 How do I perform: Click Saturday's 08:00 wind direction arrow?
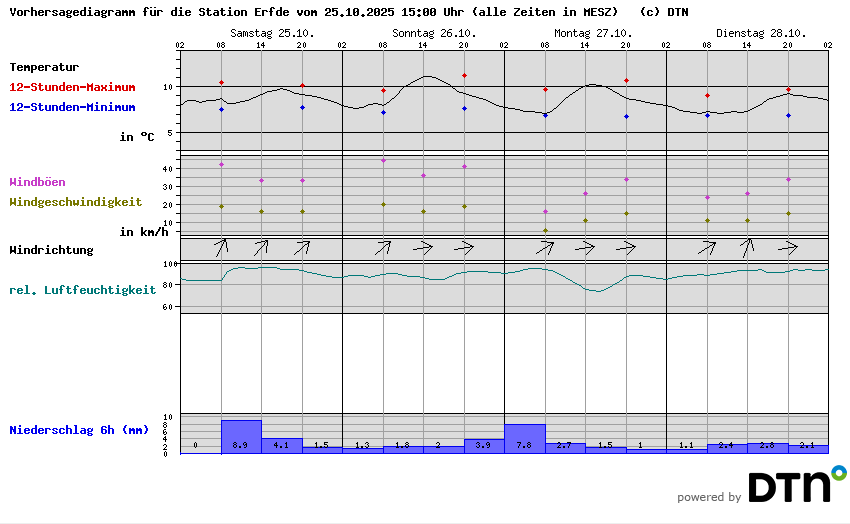221,246
